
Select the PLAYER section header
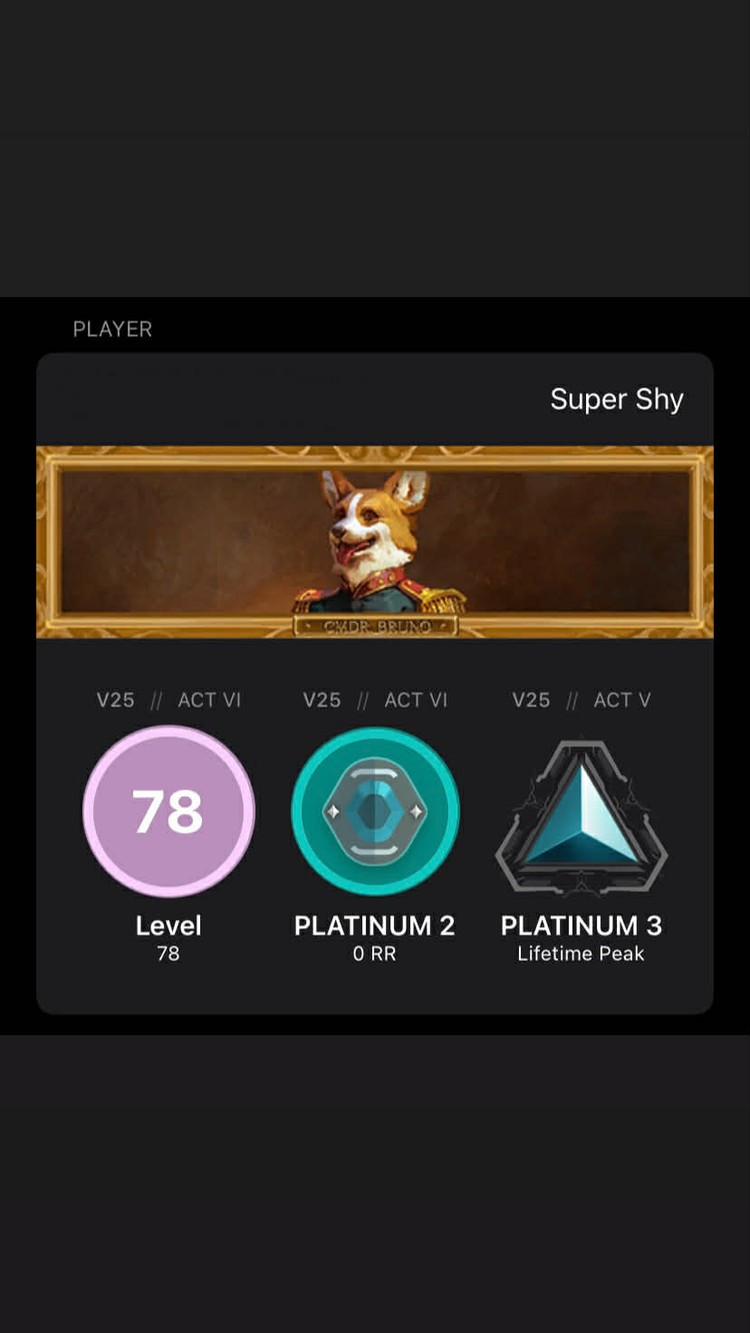point(112,329)
